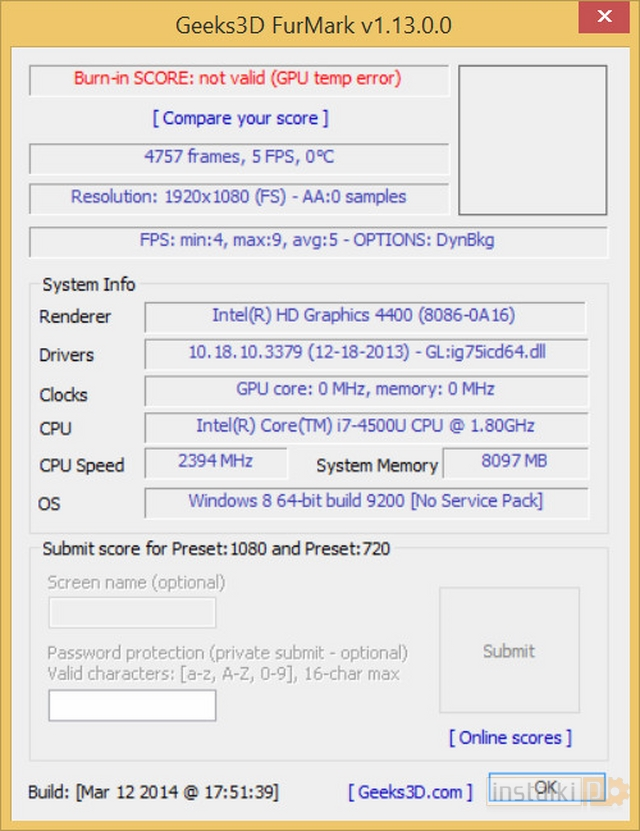Screen dimensions: 640x831
Task: Select the OS Windows 8 field
Action: tap(364, 502)
